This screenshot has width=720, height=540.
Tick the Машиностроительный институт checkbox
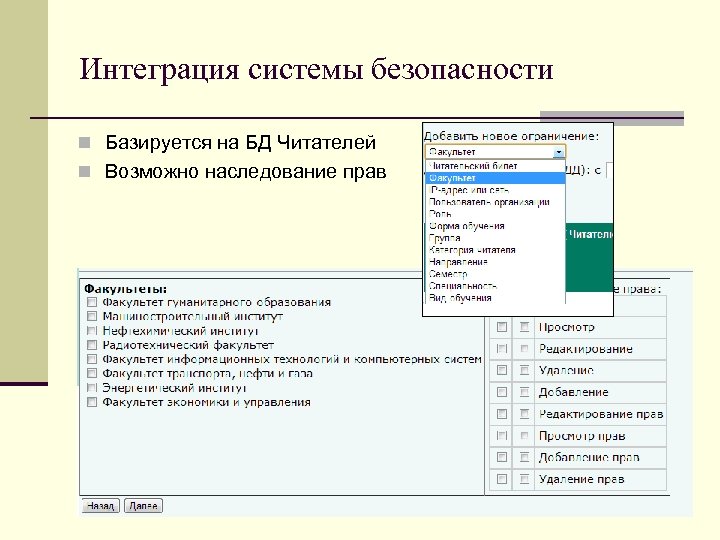point(92,316)
